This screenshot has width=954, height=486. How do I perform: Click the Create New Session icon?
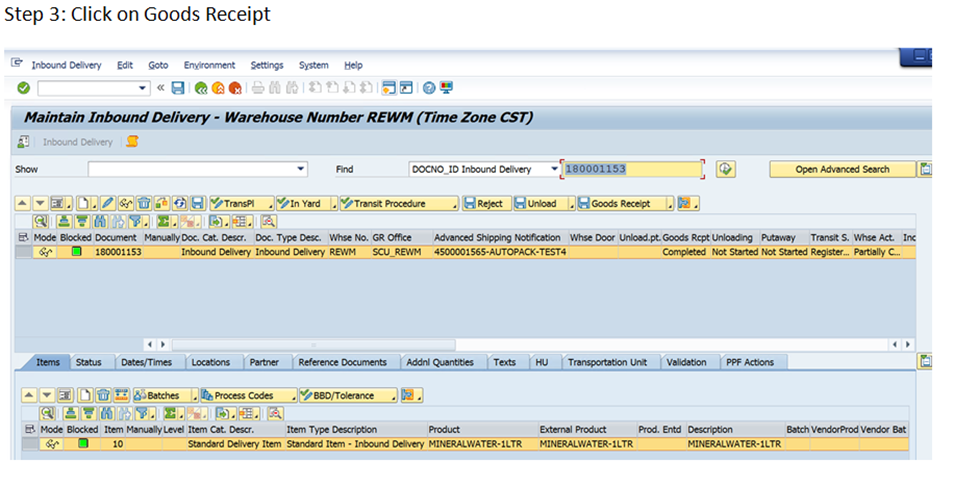389,88
